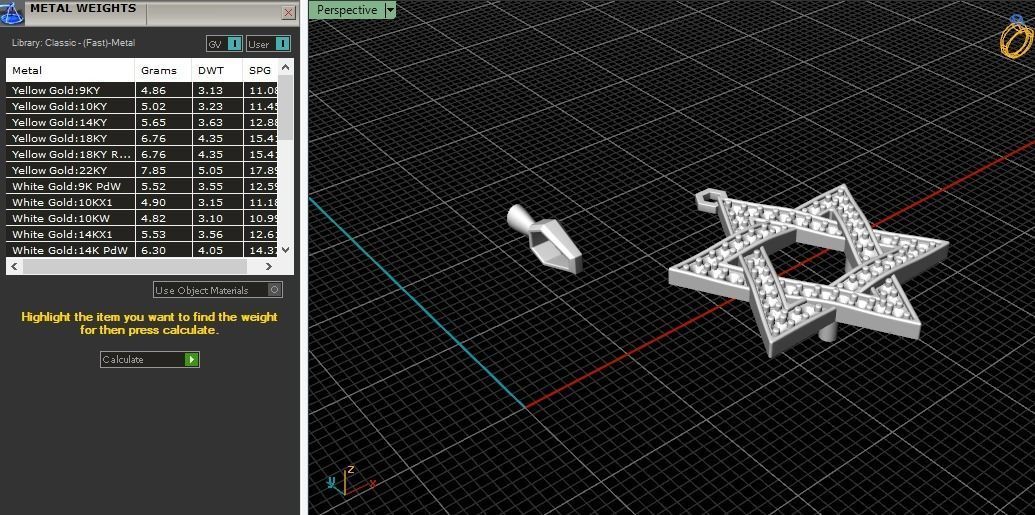Viewport: 1035px width, 515px height.
Task: Sort by the Metal column header
Action: point(71,70)
